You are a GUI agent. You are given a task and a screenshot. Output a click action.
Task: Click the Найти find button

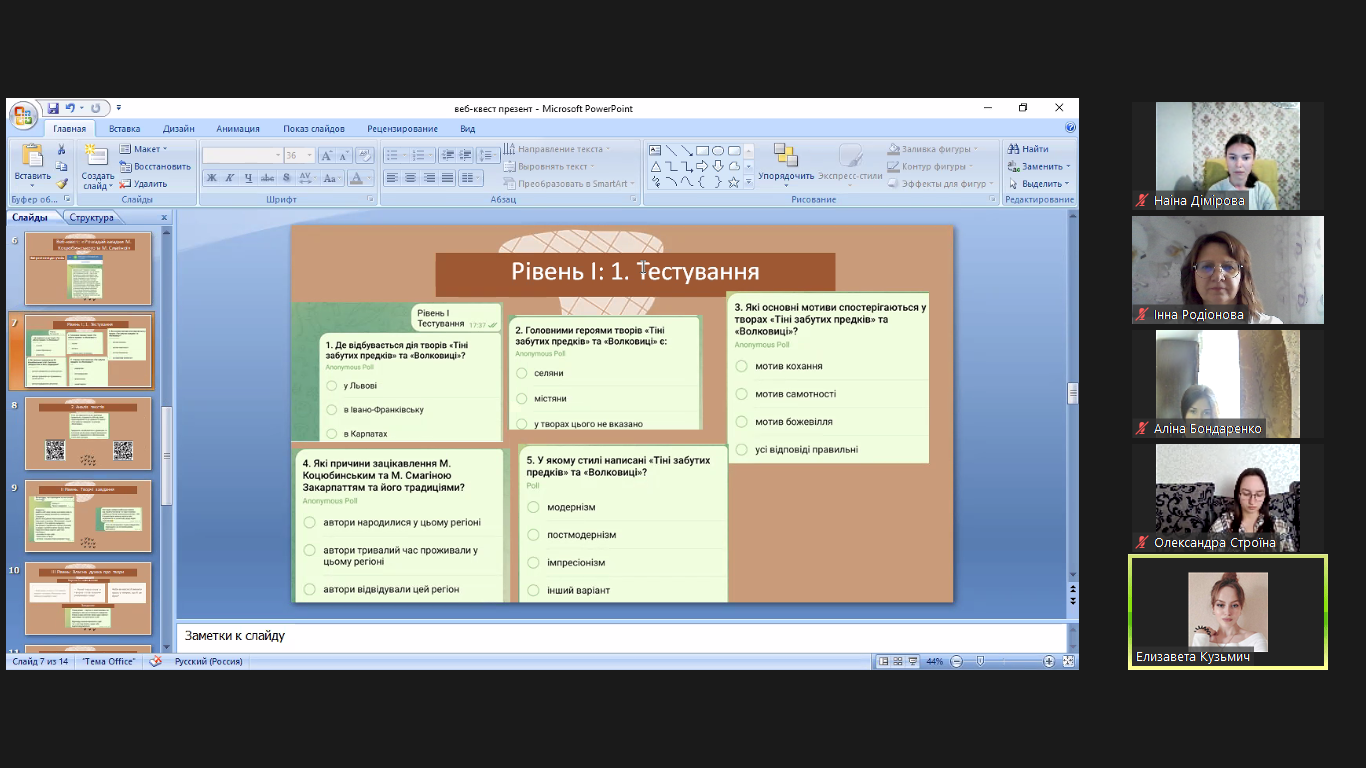click(1028, 149)
